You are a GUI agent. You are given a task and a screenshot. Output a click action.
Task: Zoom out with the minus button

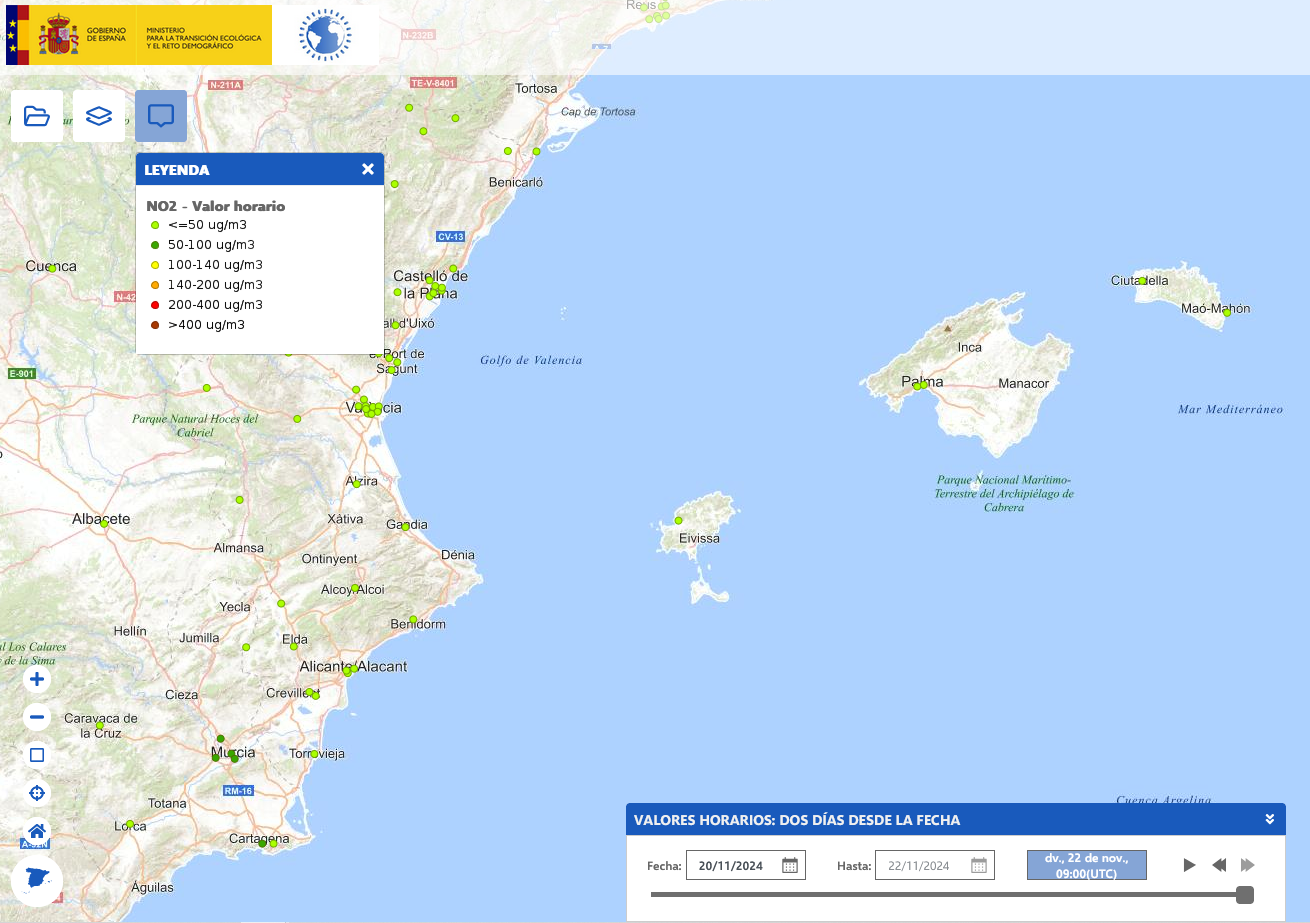(37, 717)
